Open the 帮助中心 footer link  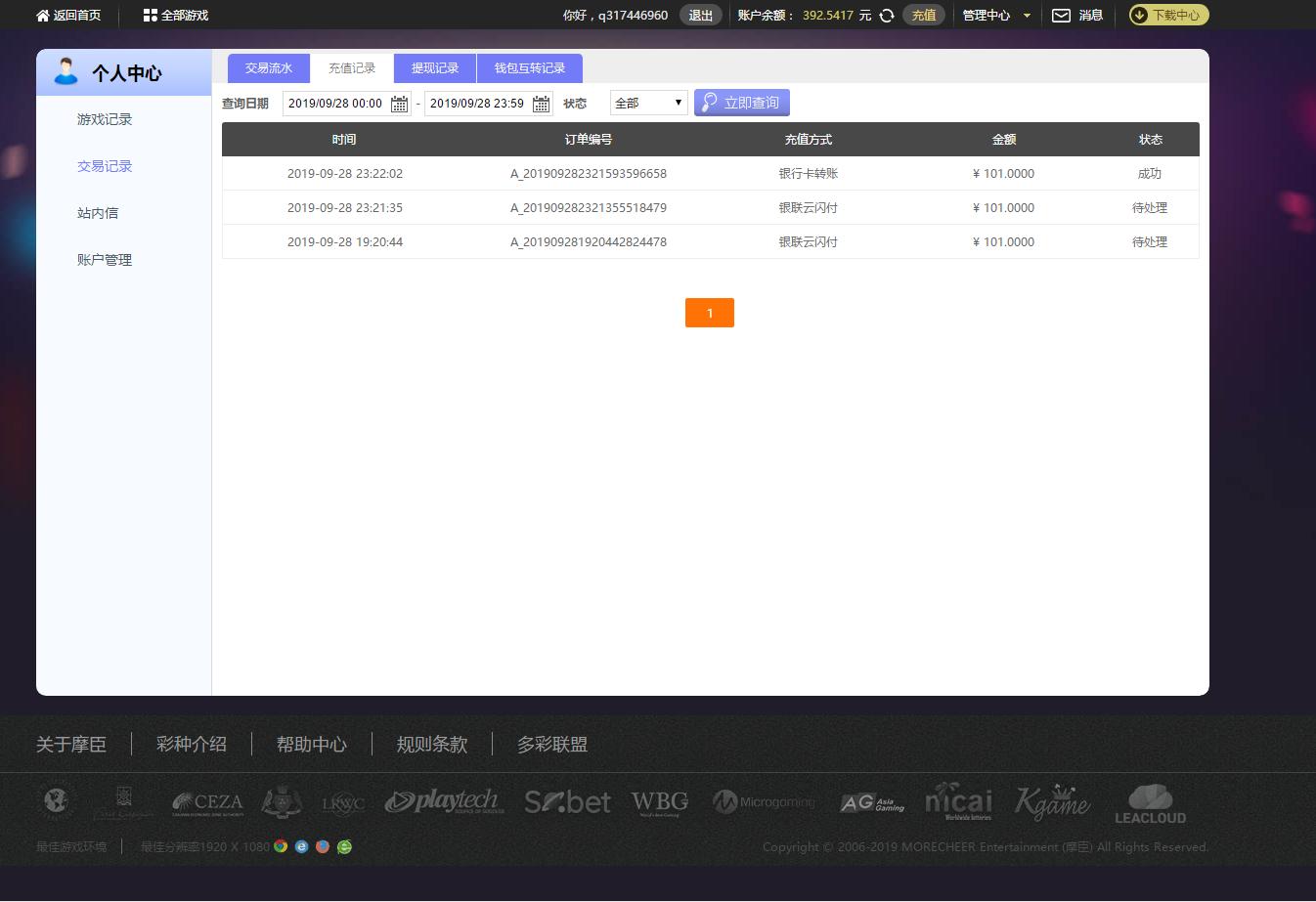[x=311, y=744]
